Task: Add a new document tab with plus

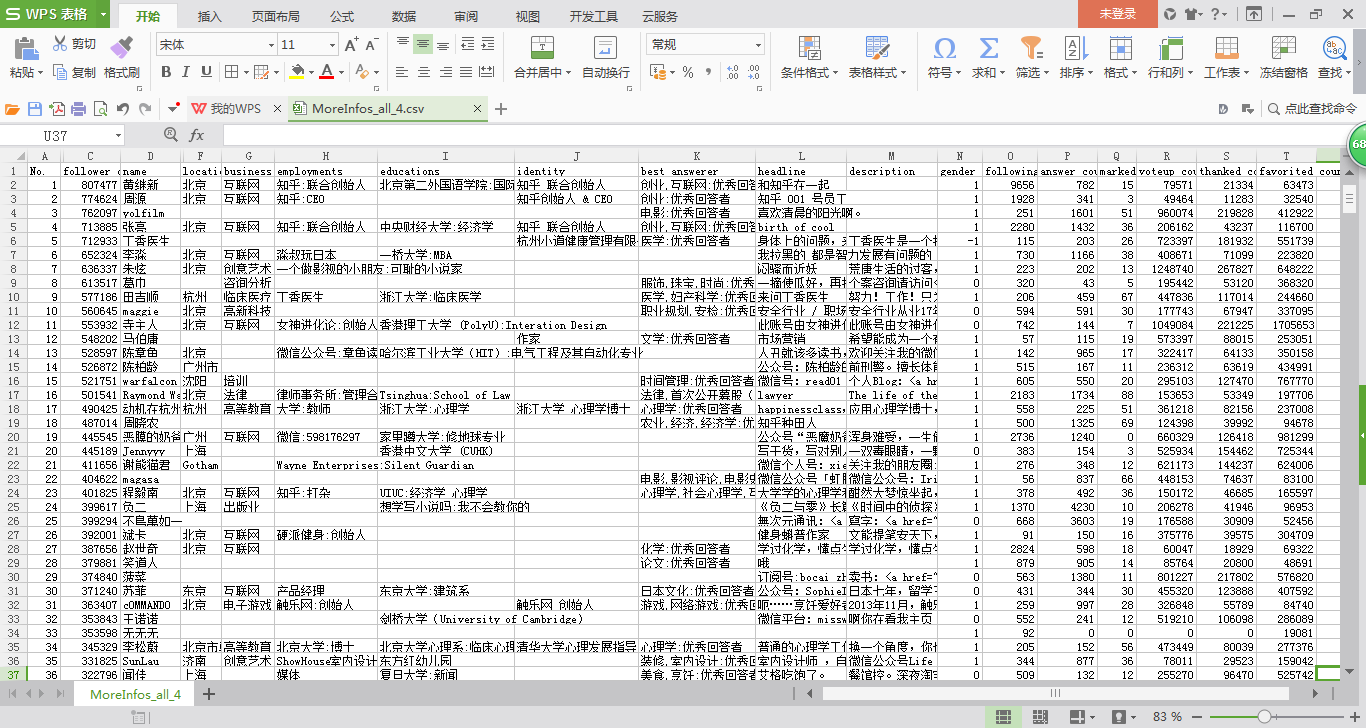Action: (501, 109)
